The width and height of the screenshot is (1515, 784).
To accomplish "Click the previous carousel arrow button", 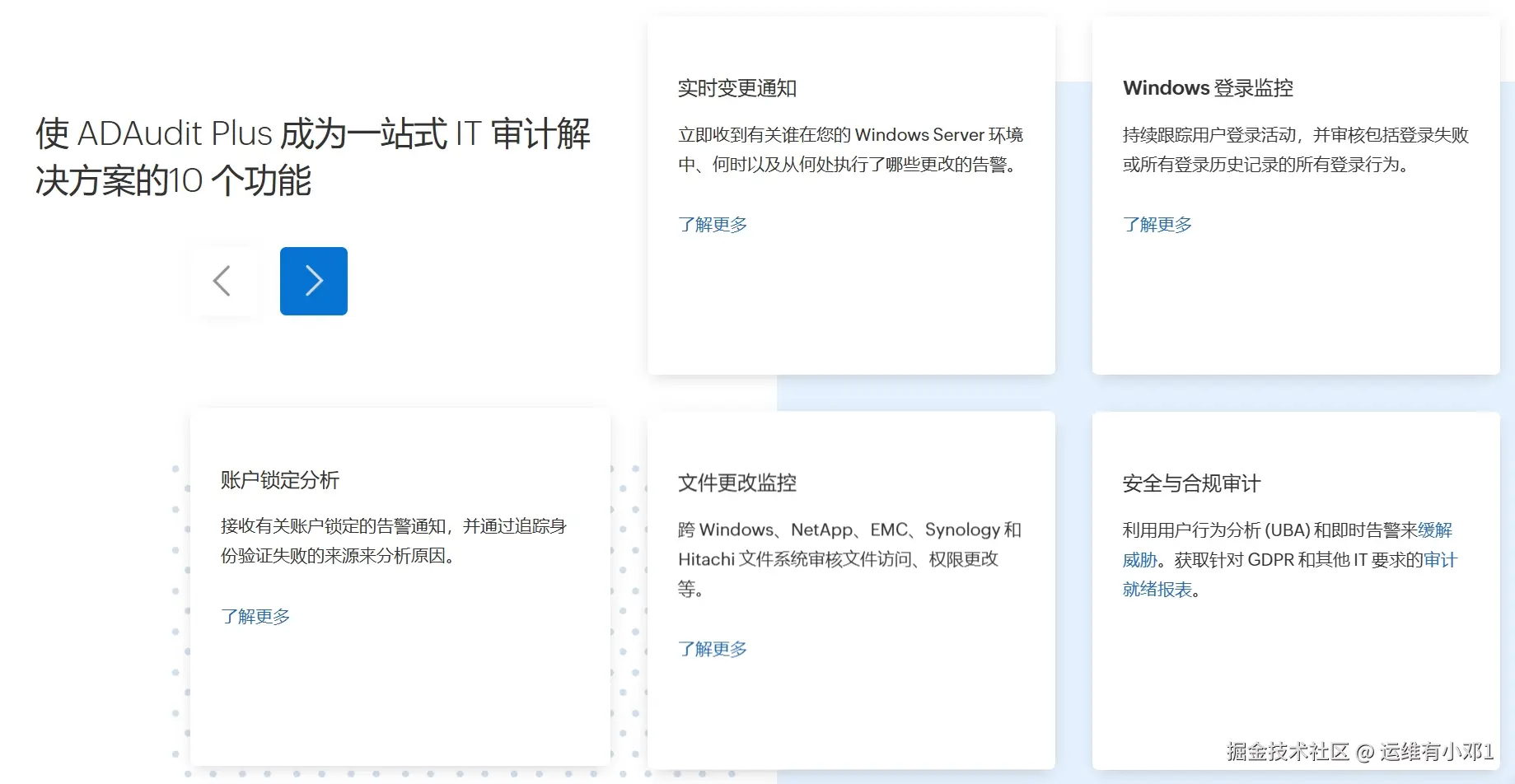I will pyautogui.click(x=222, y=281).
